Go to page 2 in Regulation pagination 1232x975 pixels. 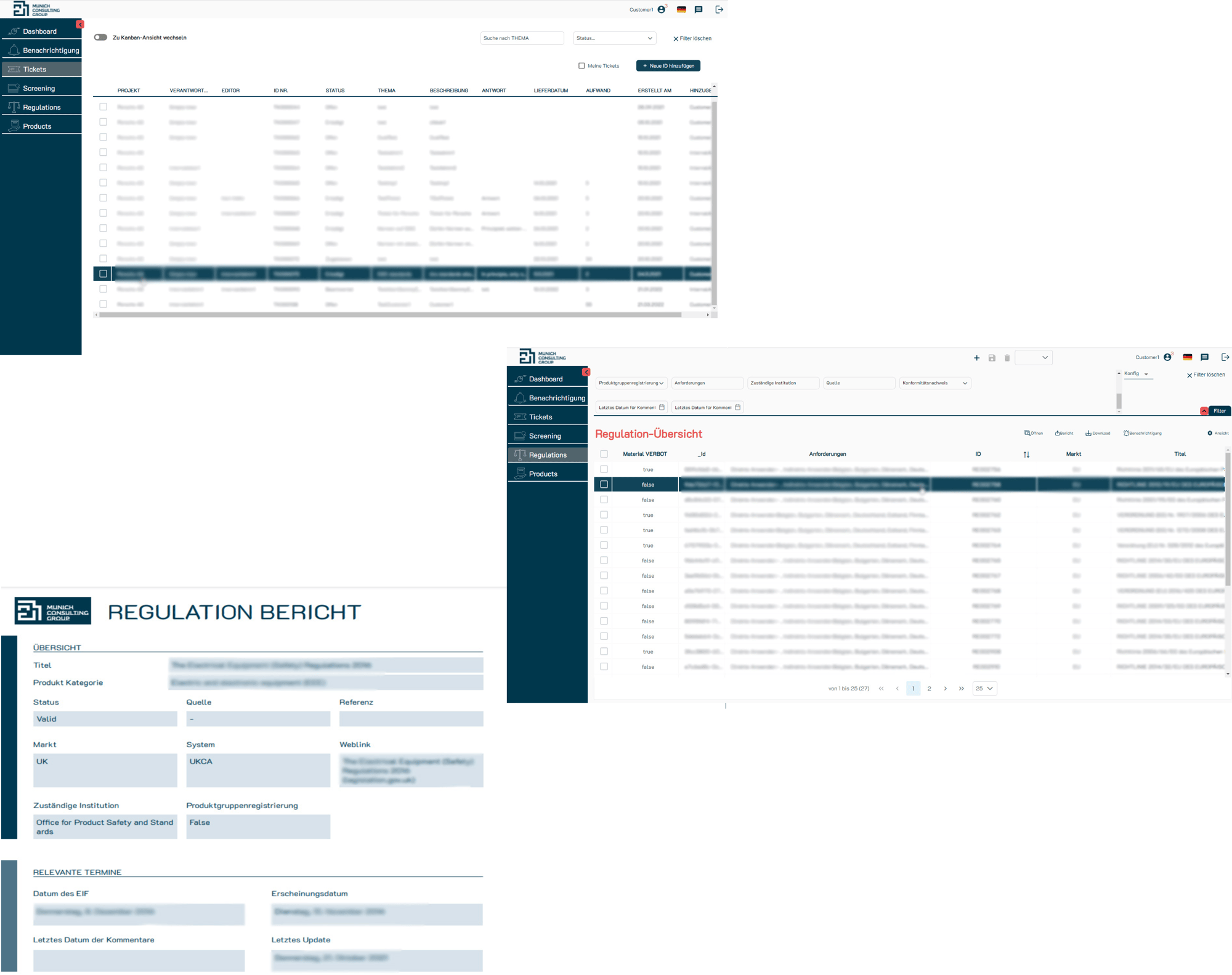click(x=929, y=689)
